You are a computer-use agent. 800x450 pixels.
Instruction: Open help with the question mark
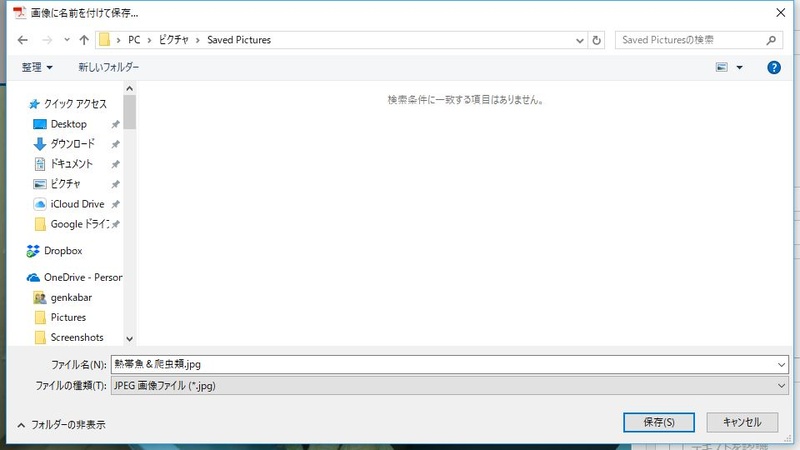click(x=773, y=67)
